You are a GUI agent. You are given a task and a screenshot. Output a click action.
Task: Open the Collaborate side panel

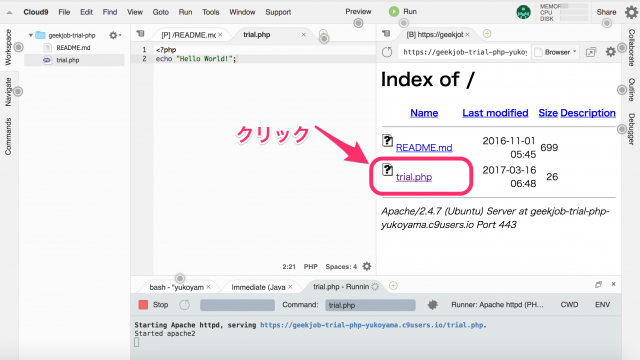pos(631,47)
